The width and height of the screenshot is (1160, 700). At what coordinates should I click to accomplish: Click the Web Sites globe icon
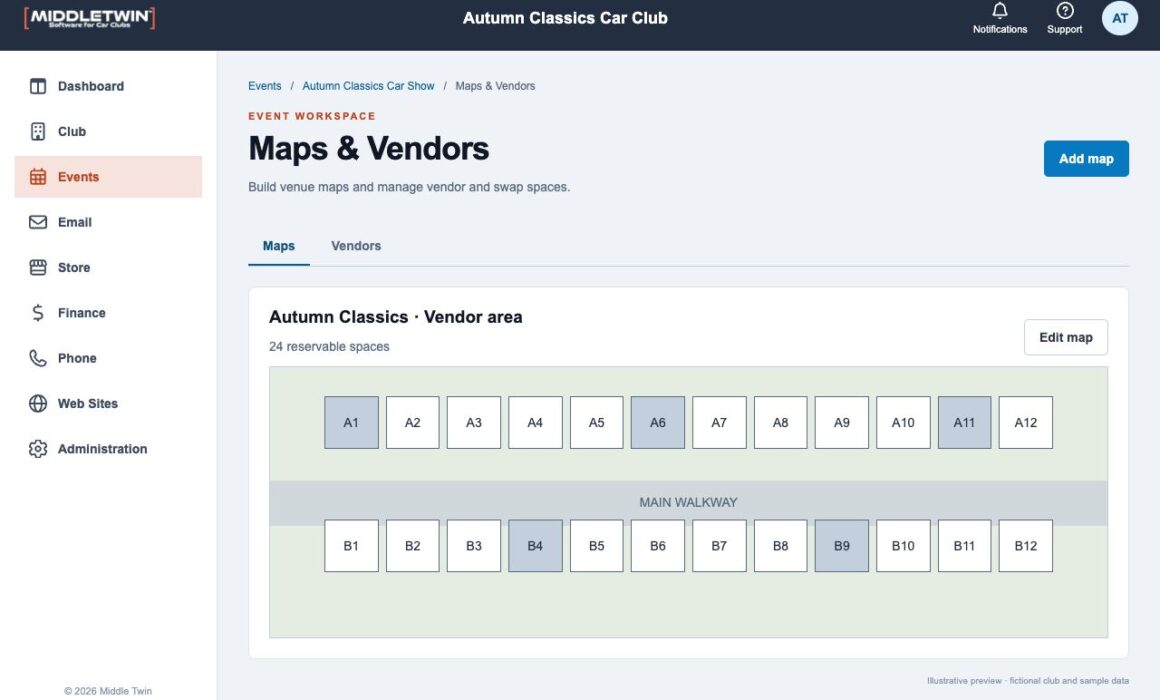[x=38, y=403]
